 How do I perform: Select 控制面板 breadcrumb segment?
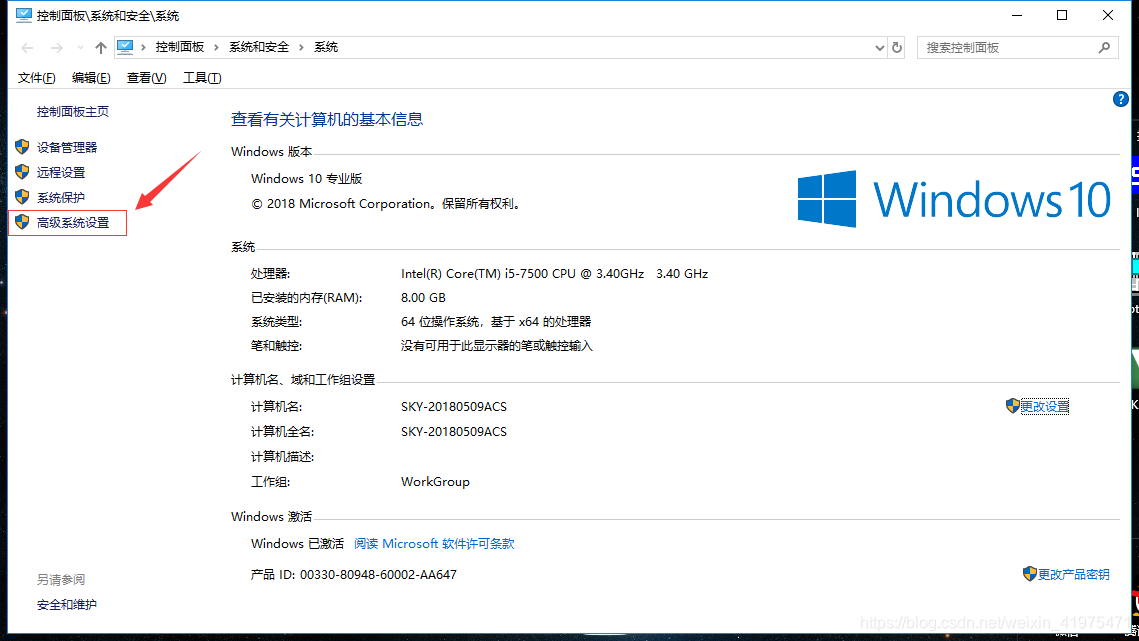point(179,47)
